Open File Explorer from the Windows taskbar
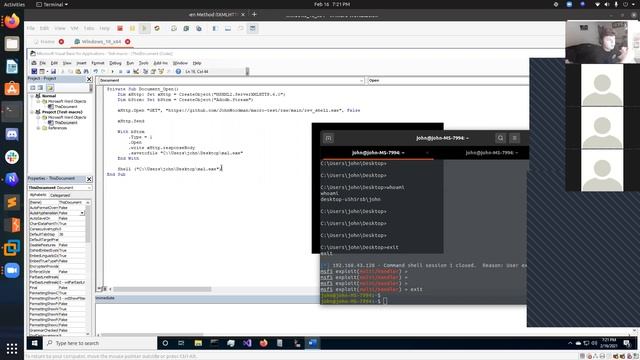640x360 pixels. click(x=198, y=343)
